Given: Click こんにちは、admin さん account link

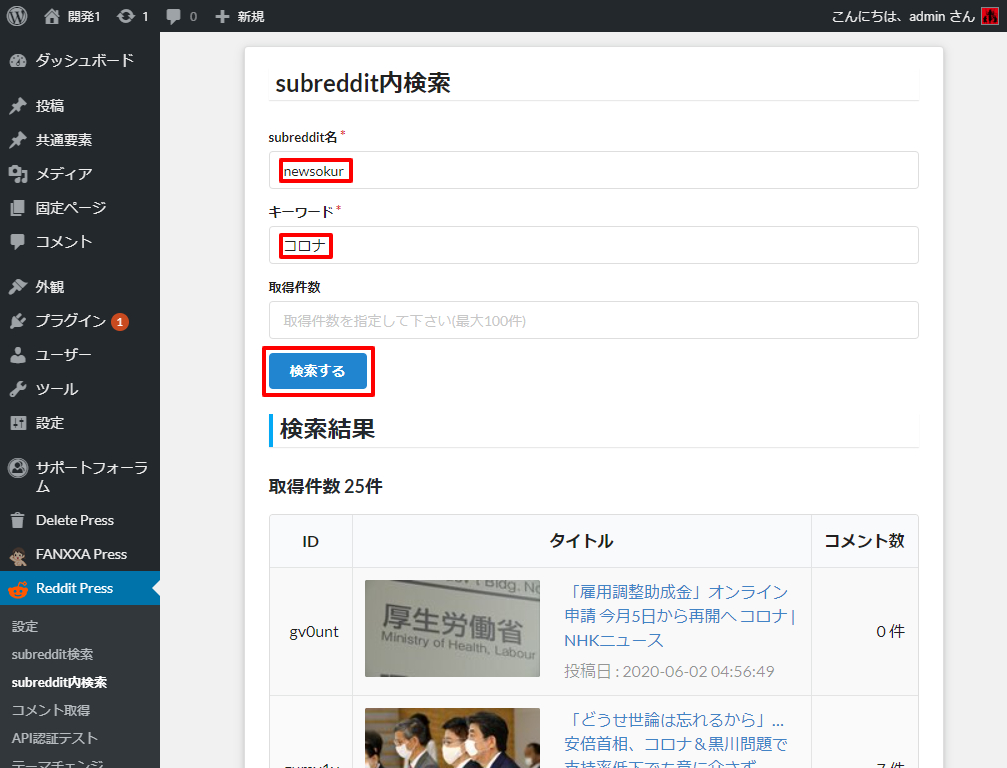Looking at the screenshot, I should point(903,16).
